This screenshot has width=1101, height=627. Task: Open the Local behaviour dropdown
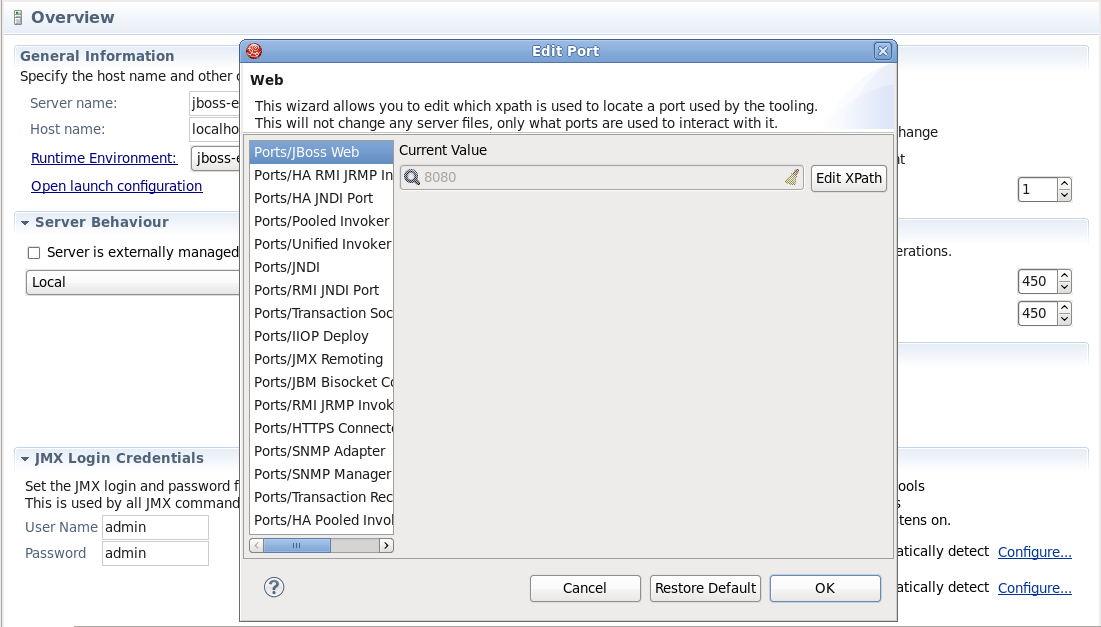pyautogui.click(x=133, y=282)
